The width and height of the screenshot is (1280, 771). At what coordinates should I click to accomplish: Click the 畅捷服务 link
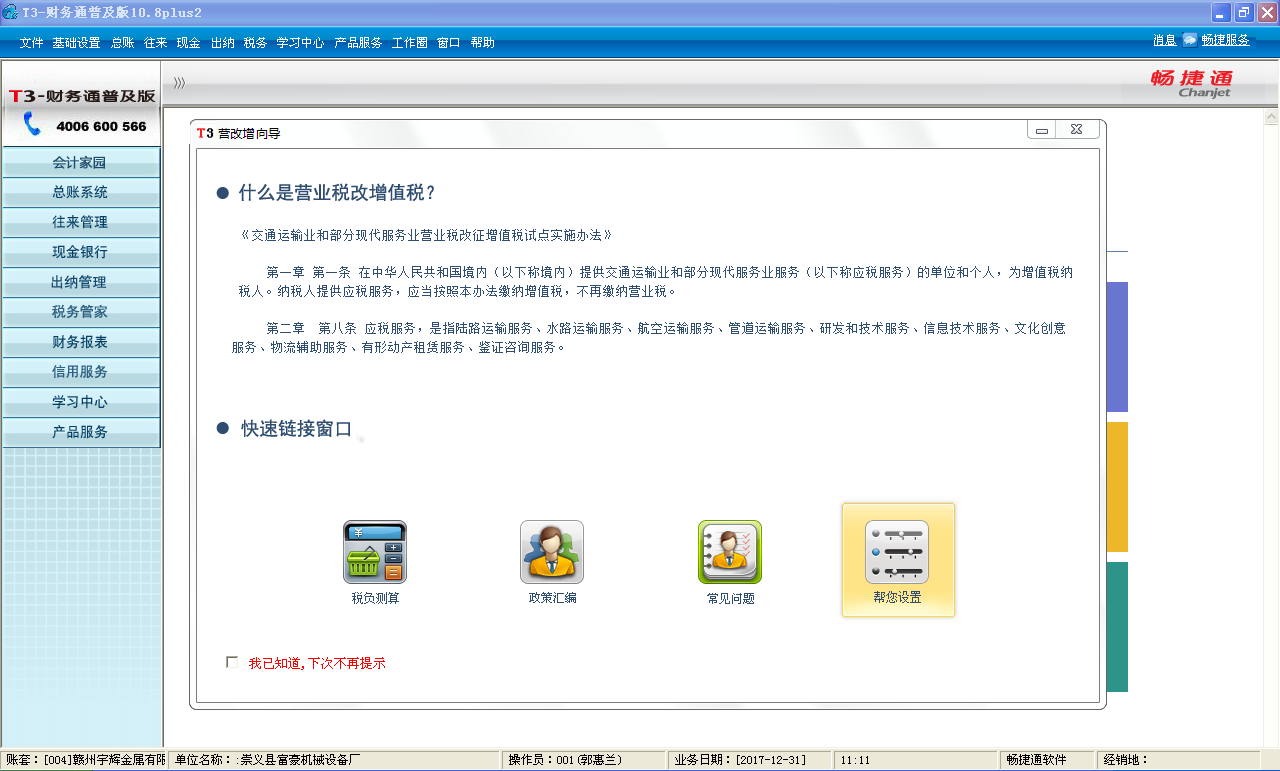(1226, 40)
